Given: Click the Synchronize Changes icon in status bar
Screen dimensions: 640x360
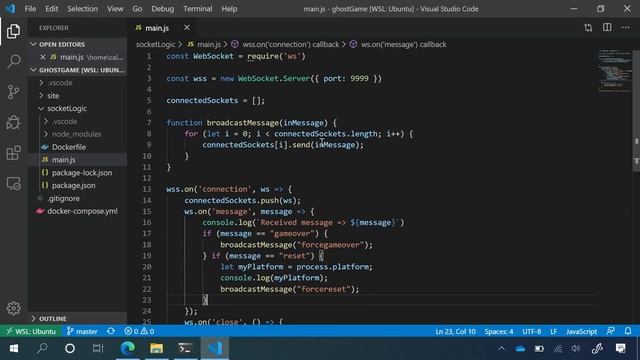Looking at the screenshot, I should (x=111, y=331).
